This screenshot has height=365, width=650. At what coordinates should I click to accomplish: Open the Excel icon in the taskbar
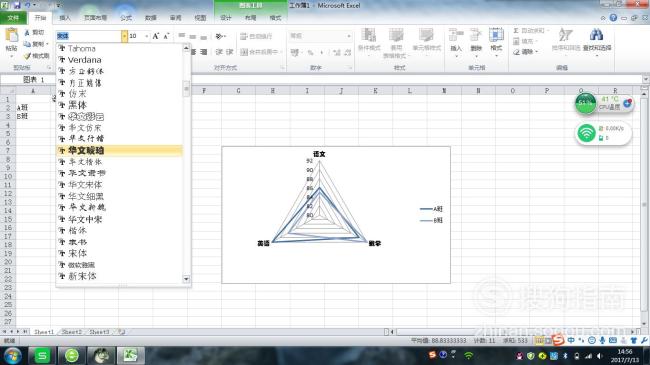click(x=131, y=356)
